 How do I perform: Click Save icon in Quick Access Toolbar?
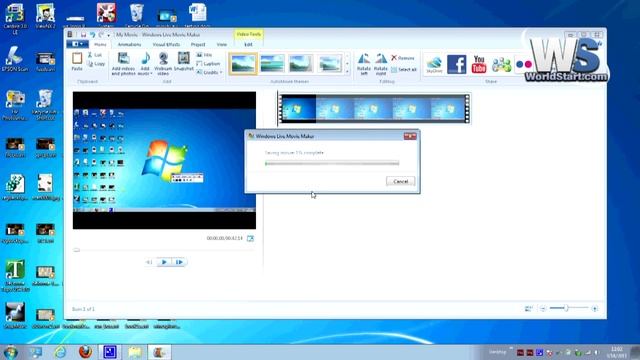pyautogui.click(x=83, y=35)
